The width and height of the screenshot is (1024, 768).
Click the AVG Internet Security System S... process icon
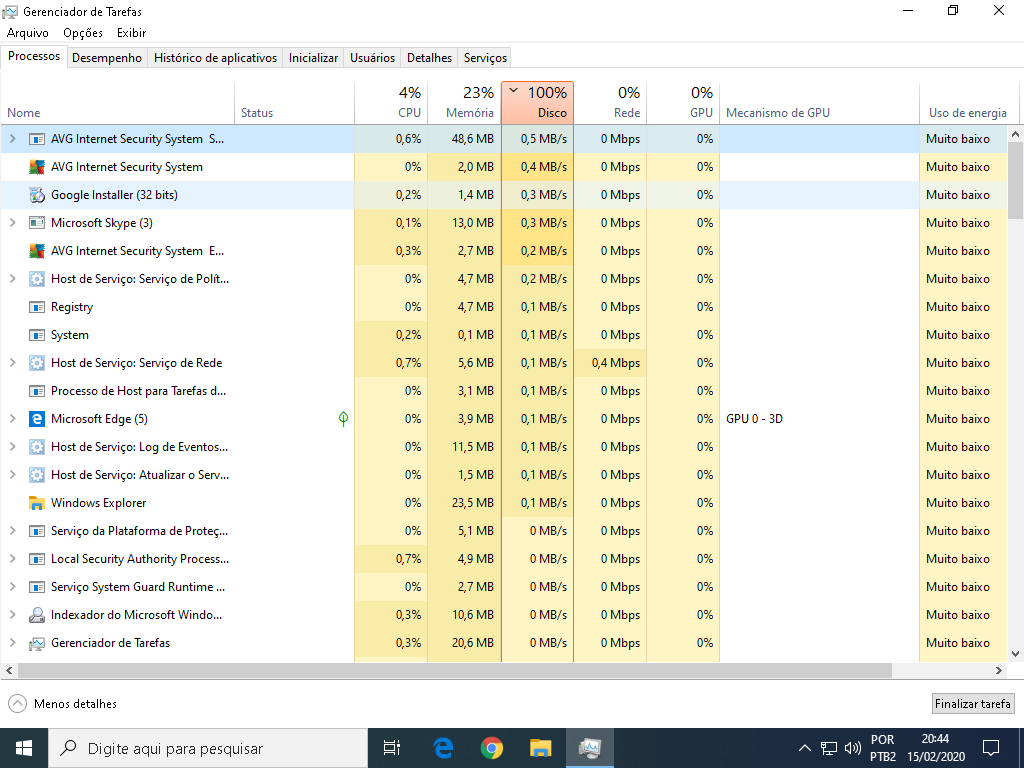click(x=37, y=139)
